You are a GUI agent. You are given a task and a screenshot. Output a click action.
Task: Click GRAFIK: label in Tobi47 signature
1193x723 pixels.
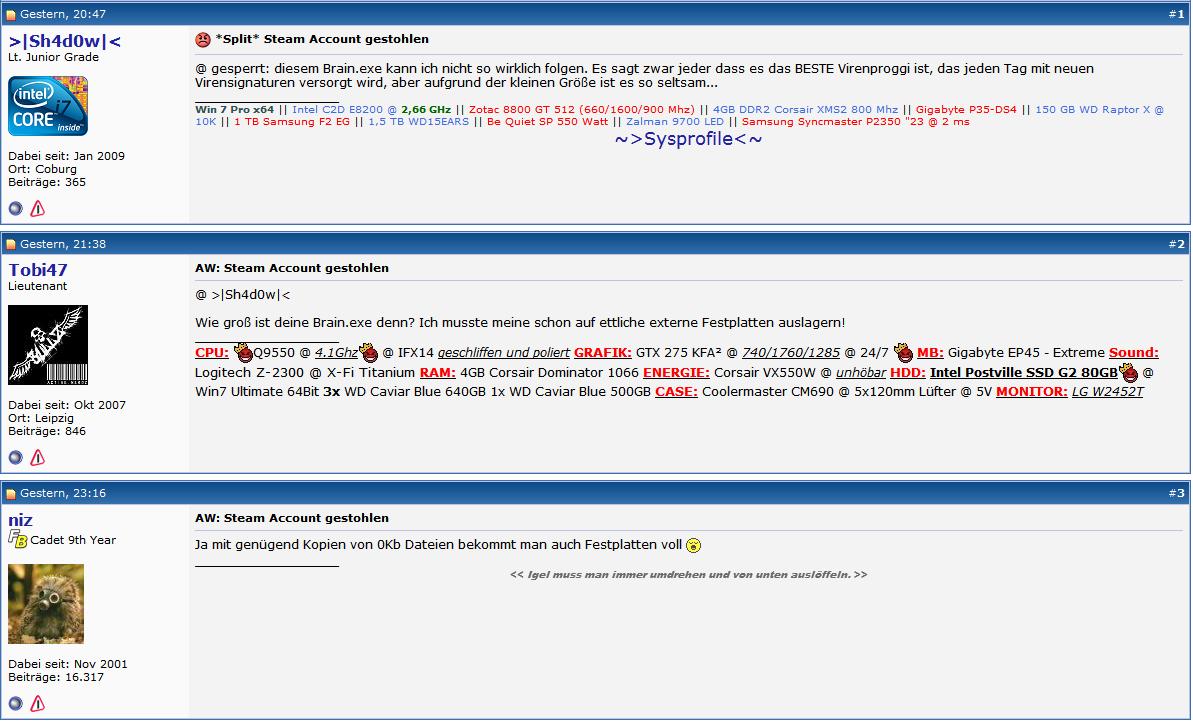(x=603, y=353)
